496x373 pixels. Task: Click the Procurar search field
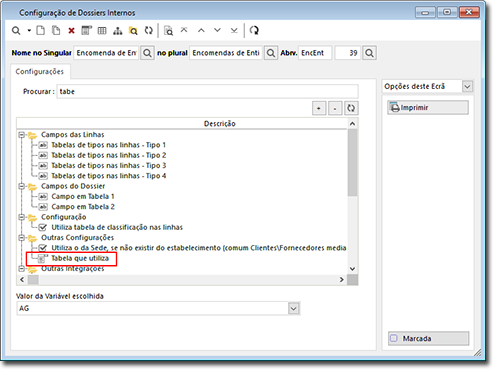[207, 92]
